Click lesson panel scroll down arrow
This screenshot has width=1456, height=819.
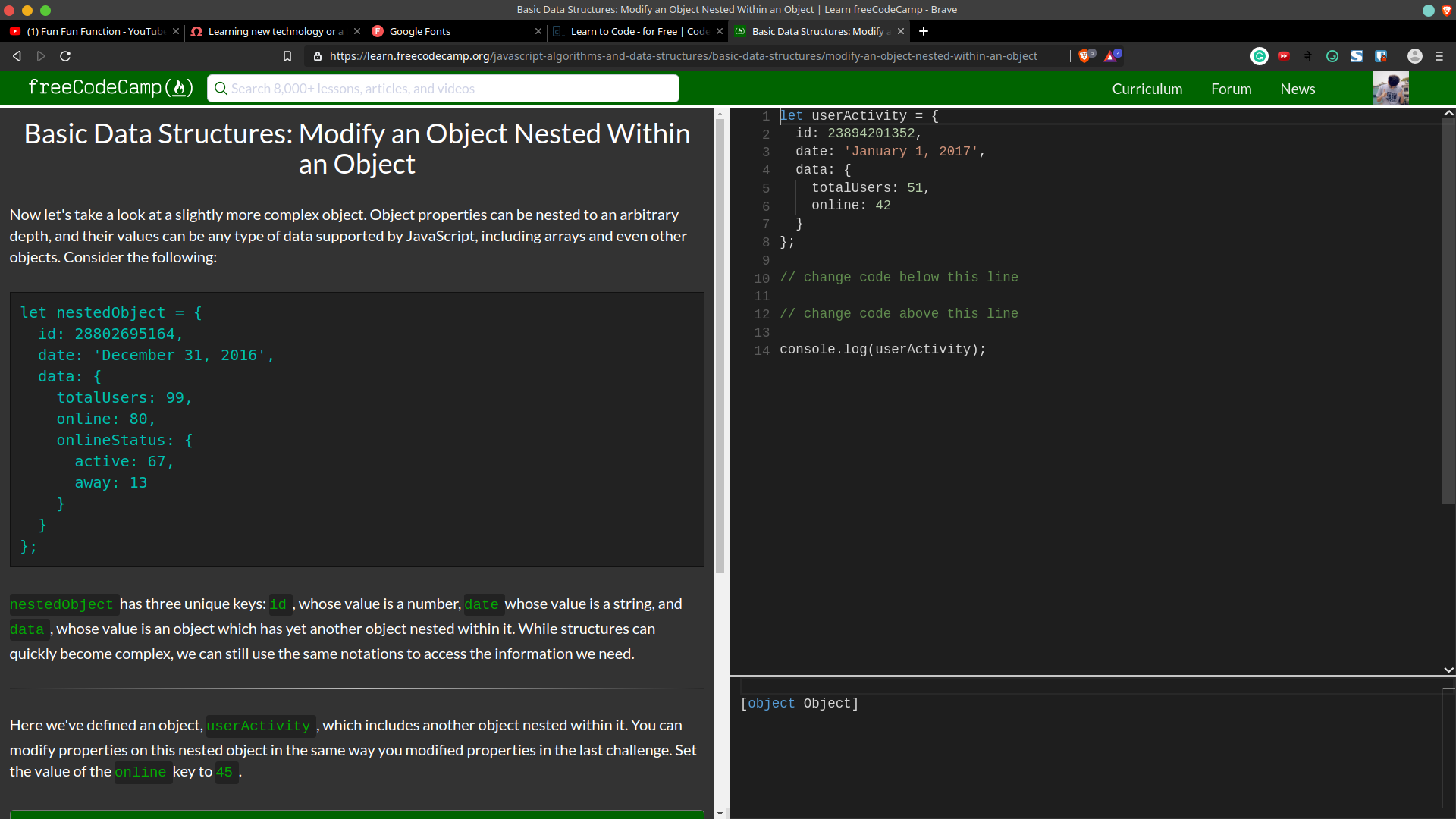(720, 813)
